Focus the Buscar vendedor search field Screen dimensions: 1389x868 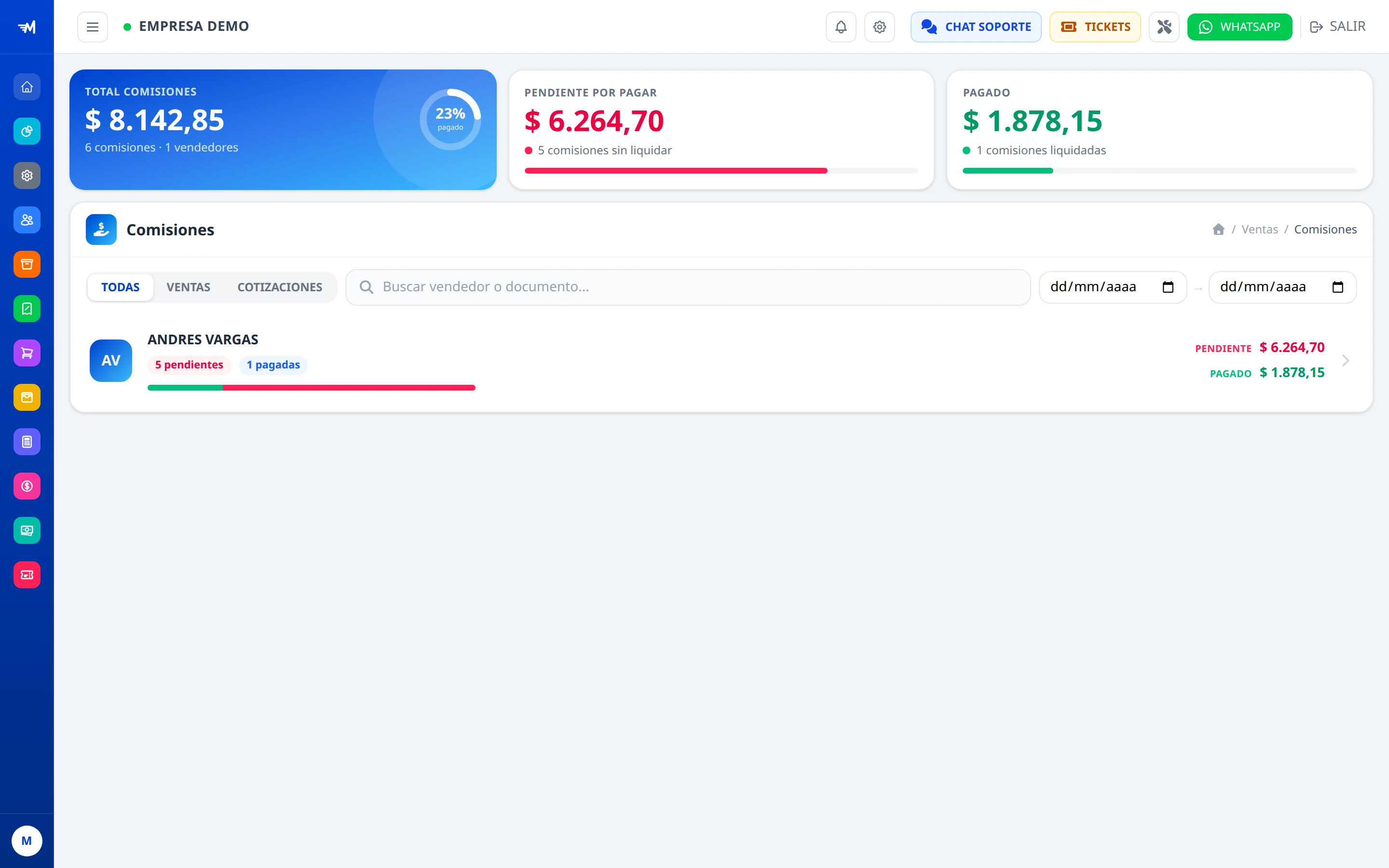(x=688, y=287)
